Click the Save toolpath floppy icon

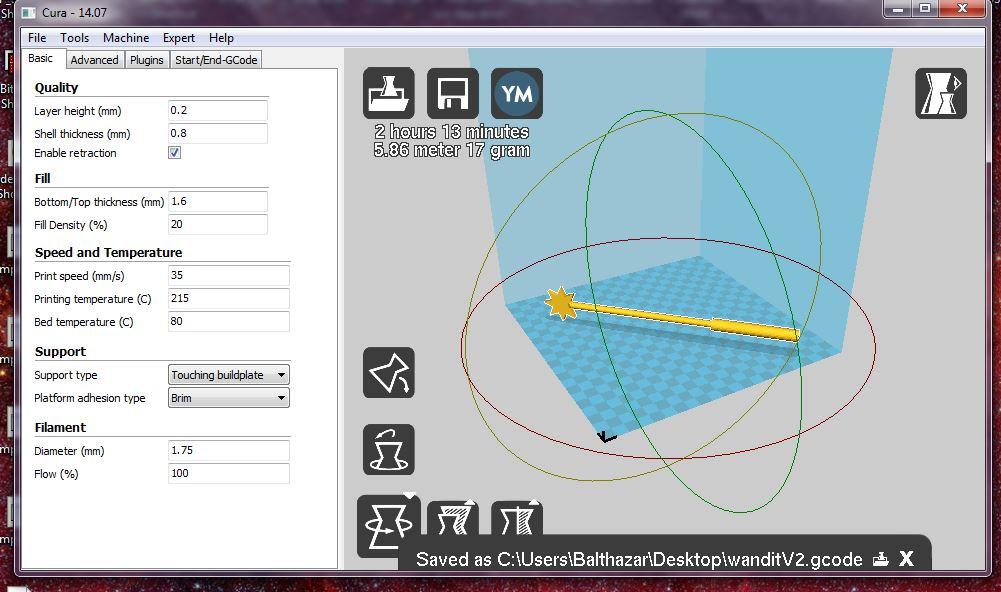point(453,93)
